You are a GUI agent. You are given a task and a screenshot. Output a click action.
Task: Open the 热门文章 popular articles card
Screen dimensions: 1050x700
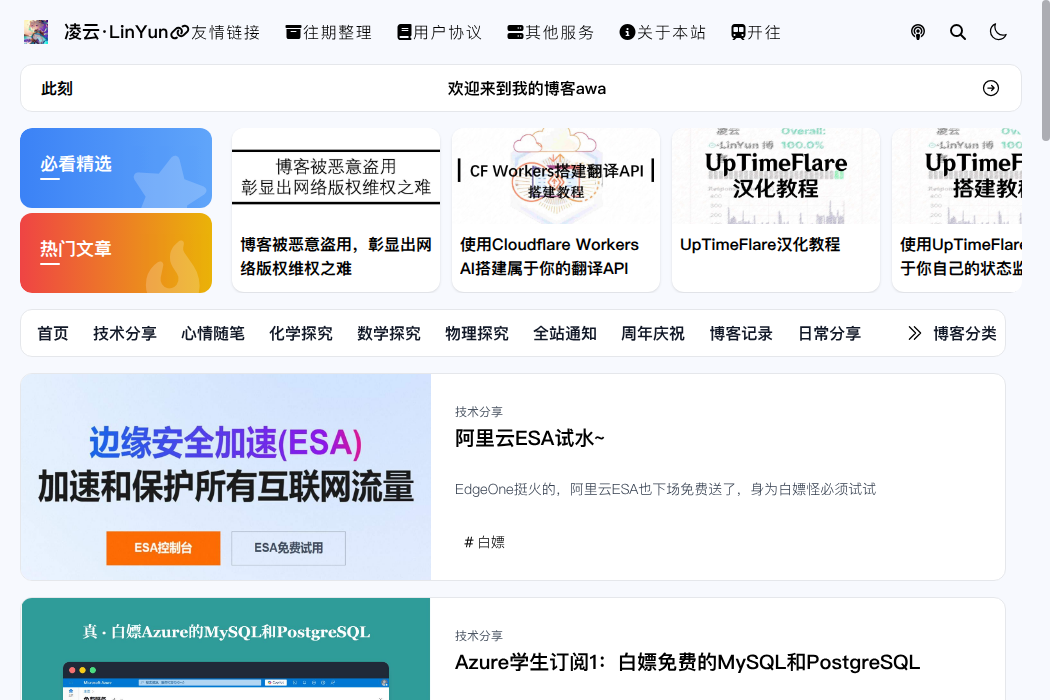click(x=116, y=252)
